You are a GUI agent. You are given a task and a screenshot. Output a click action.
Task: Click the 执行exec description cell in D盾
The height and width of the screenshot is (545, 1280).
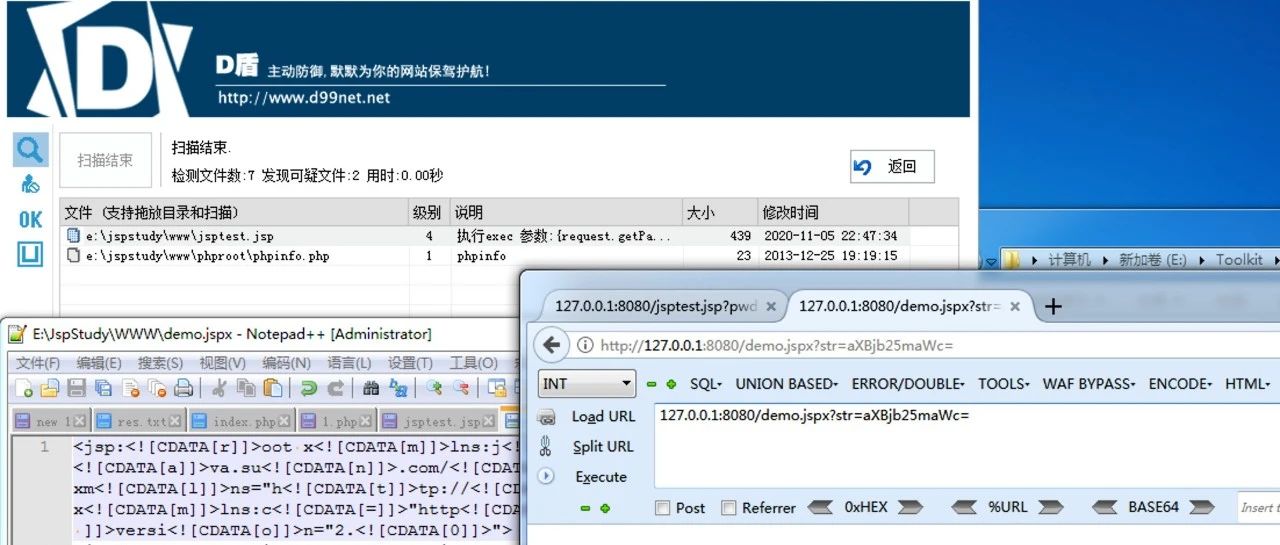[x=564, y=236]
